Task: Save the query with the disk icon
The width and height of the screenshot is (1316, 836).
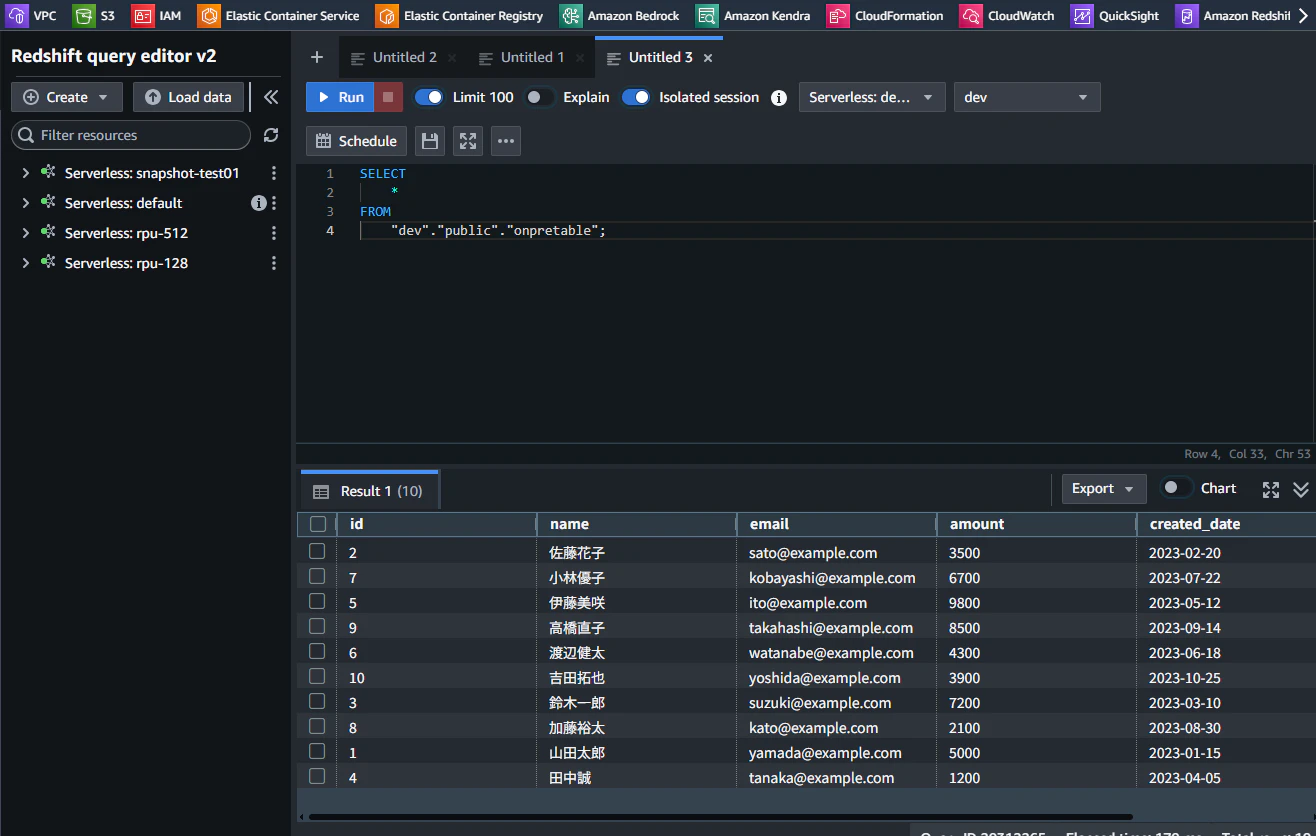Action: (430, 141)
